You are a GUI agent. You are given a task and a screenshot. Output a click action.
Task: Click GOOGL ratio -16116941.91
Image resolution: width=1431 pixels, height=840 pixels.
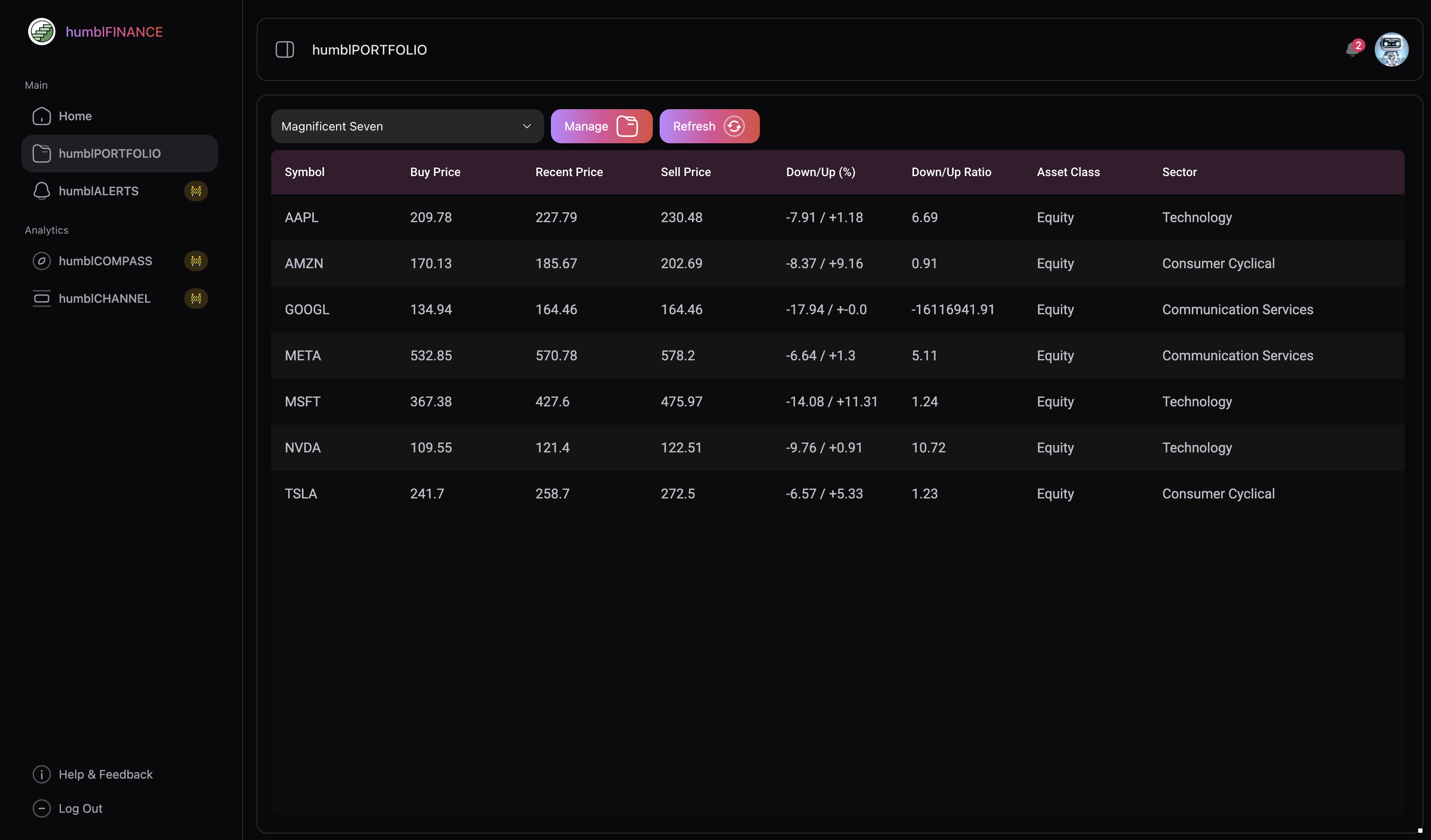tap(953, 310)
